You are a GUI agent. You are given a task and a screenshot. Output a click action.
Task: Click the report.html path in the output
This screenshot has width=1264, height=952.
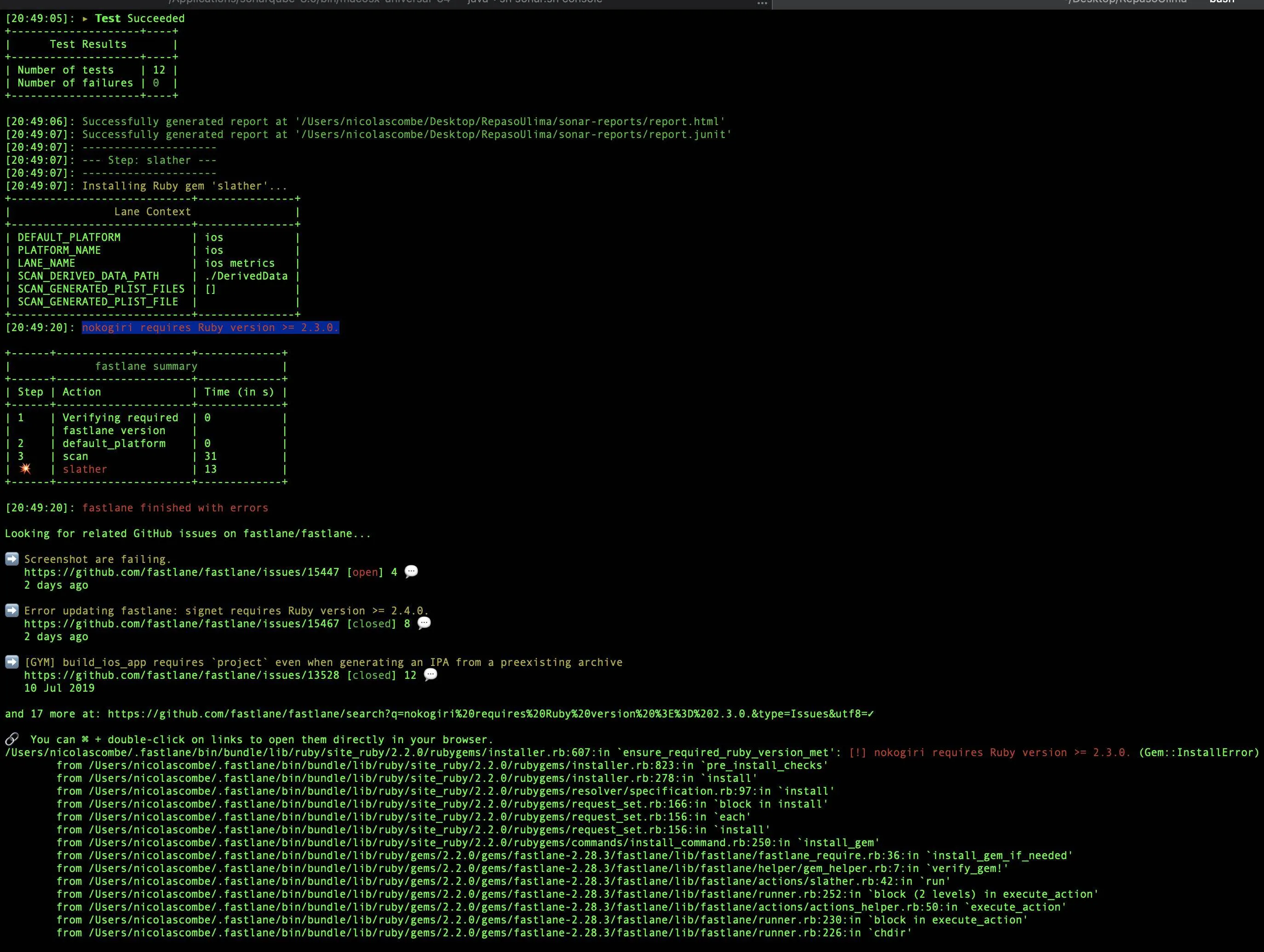point(510,121)
